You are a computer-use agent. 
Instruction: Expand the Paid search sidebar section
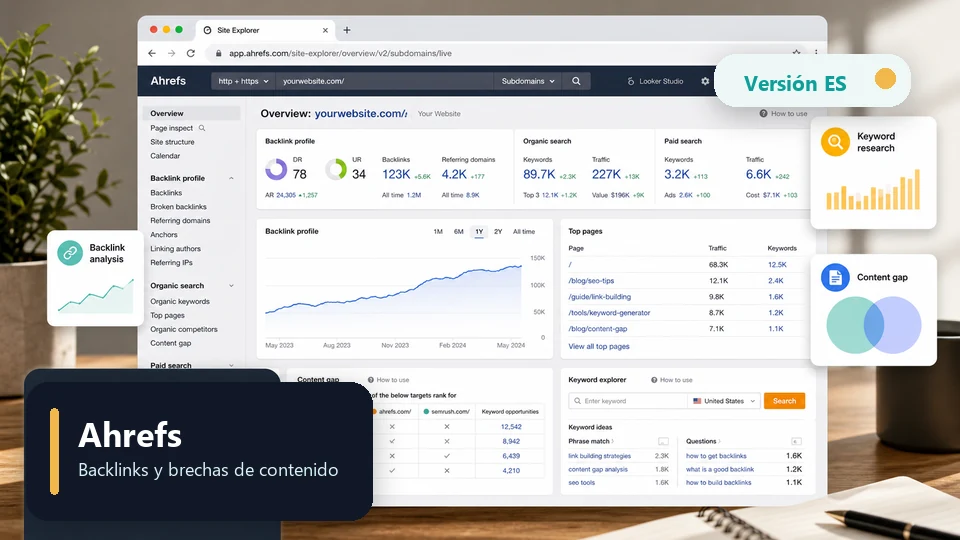click(231, 366)
